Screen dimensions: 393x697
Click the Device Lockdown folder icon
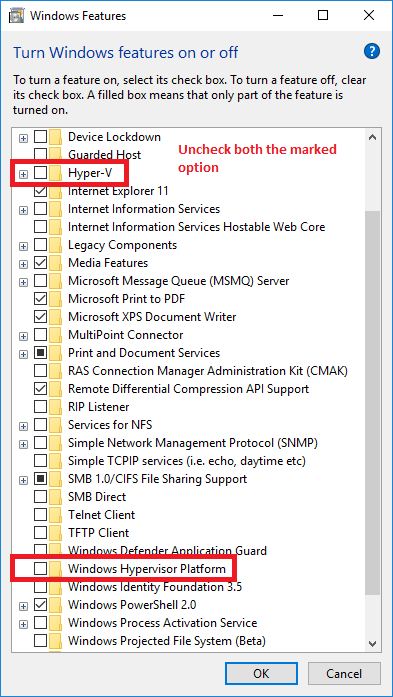(x=56, y=137)
